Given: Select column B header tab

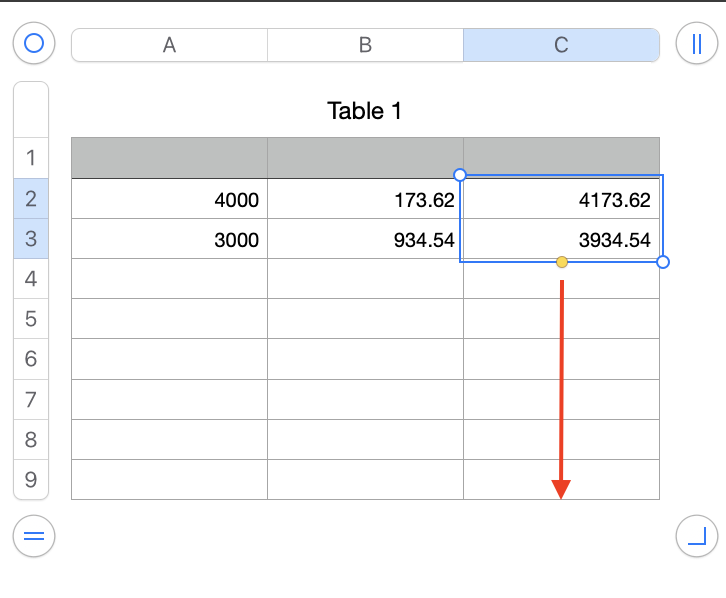Looking at the screenshot, I should 365,45.
